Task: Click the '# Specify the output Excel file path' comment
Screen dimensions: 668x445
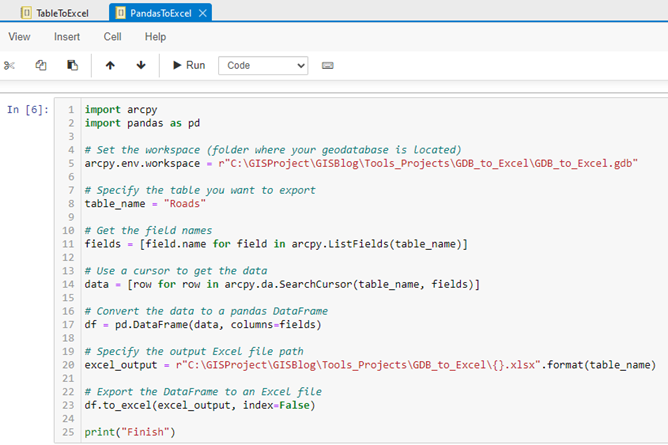Action: pyautogui.click(x=194, y=351)
